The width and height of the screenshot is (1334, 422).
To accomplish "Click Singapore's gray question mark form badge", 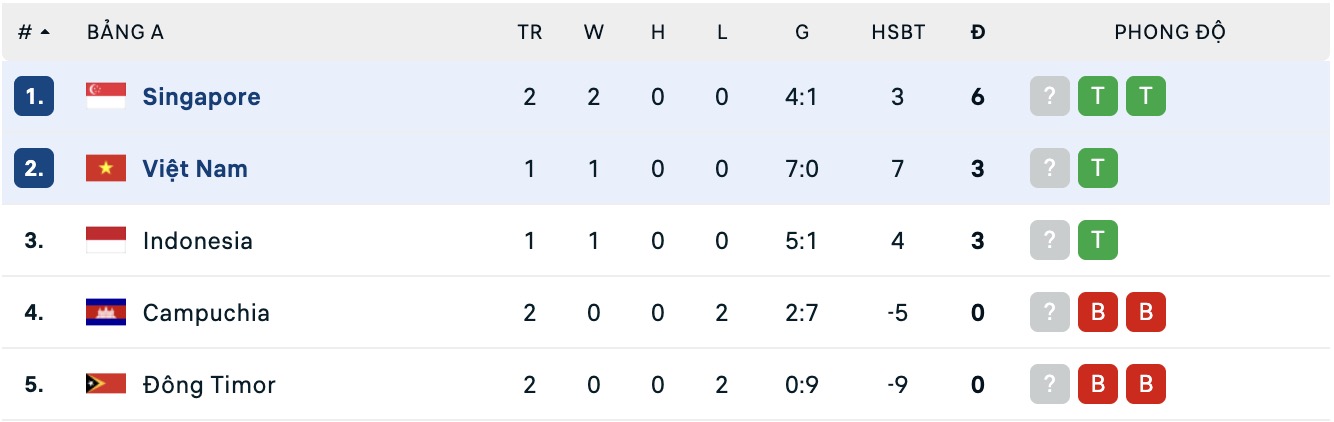I will [1050, 96].
